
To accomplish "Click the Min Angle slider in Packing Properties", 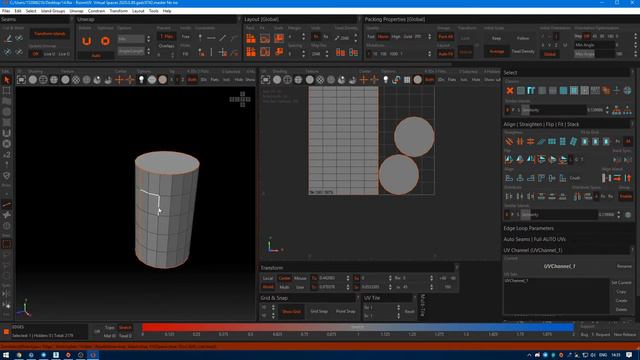I will 595,45.
